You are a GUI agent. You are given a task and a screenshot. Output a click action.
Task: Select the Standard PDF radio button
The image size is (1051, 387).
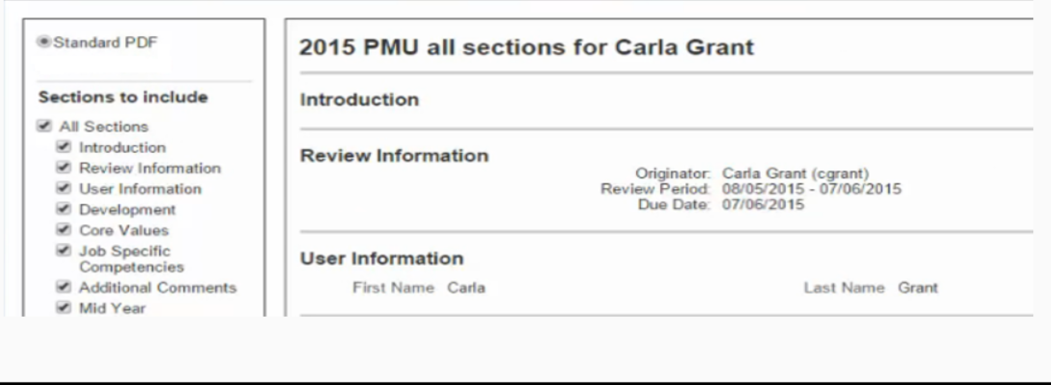(44, 42)
